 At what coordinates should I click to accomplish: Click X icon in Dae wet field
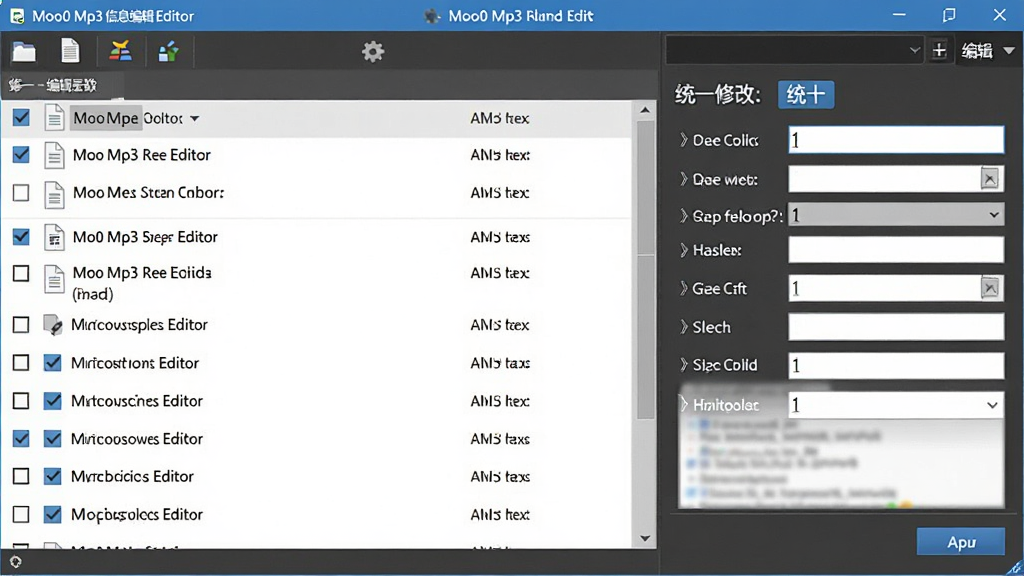pyautogui.click(x=990, y=178)
